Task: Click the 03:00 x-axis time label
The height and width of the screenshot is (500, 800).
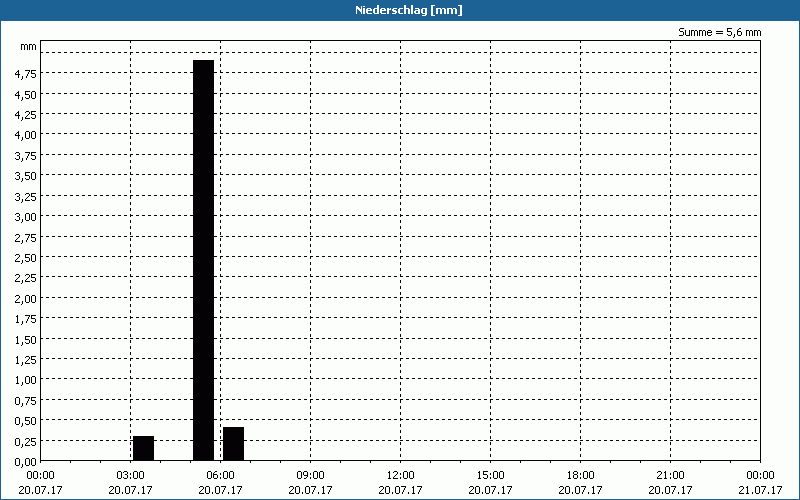Action: [x=130, y=476]
